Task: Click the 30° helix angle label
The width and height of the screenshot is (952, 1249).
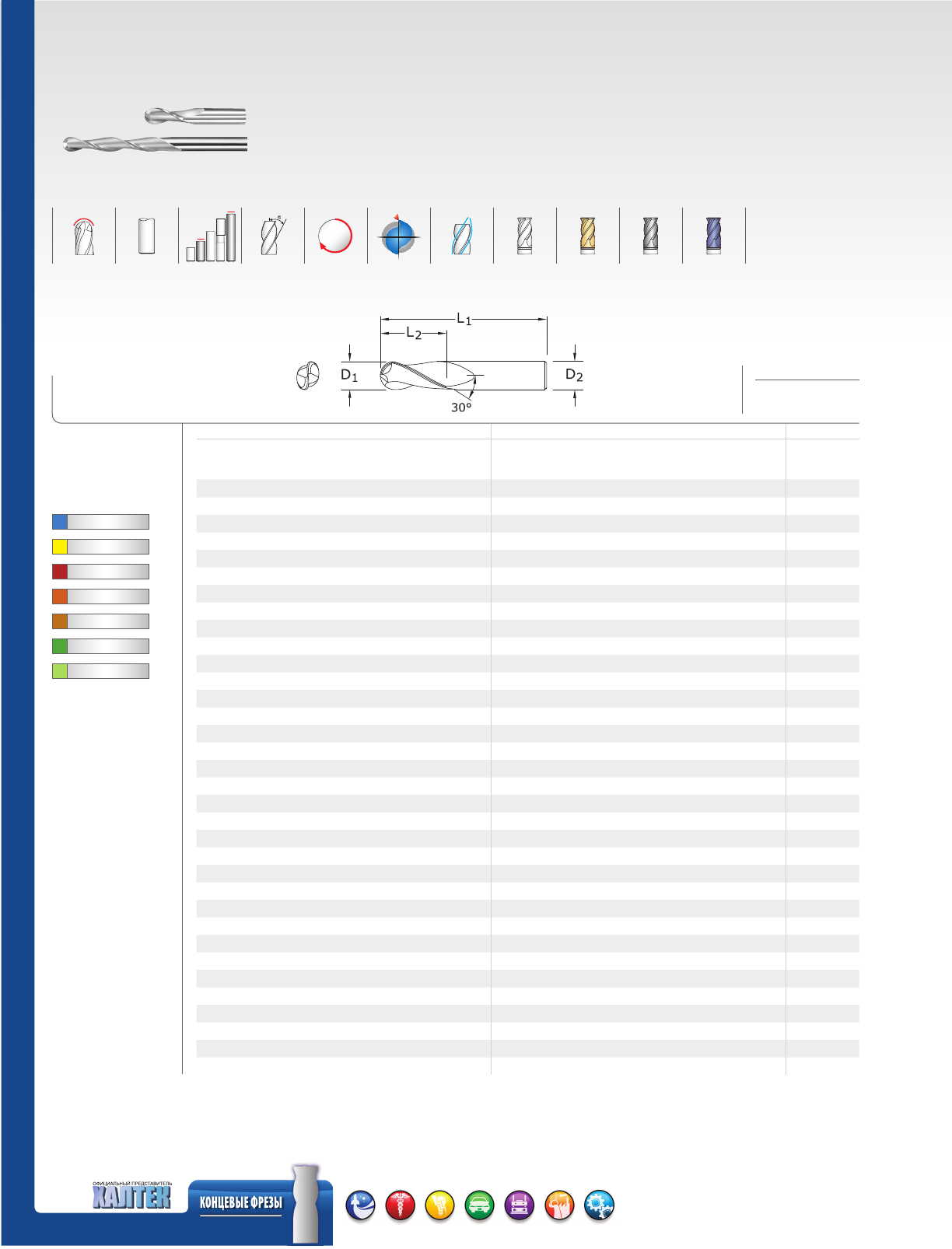Action: tap(461, 408)
